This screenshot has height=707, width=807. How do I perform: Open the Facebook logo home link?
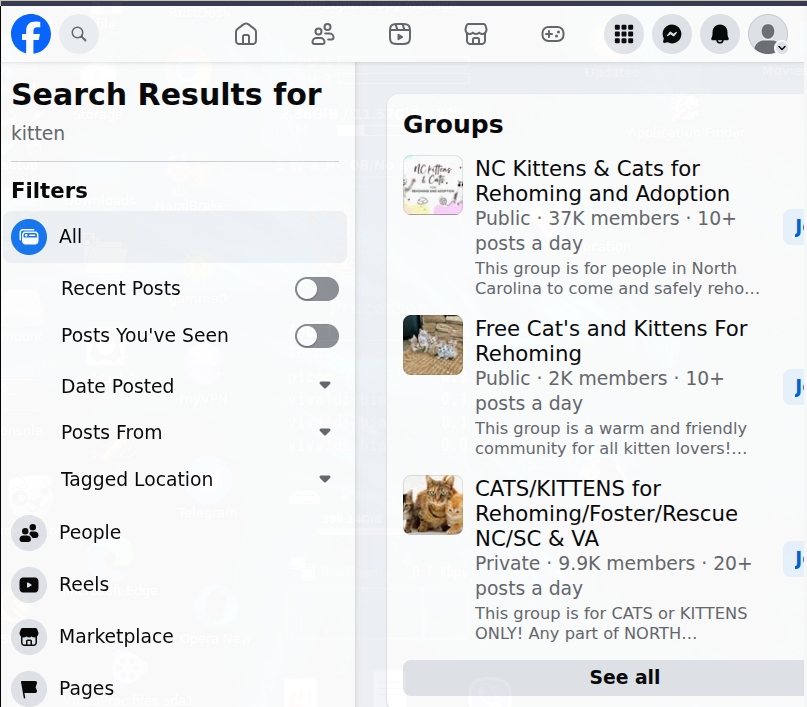coord(31,34)
